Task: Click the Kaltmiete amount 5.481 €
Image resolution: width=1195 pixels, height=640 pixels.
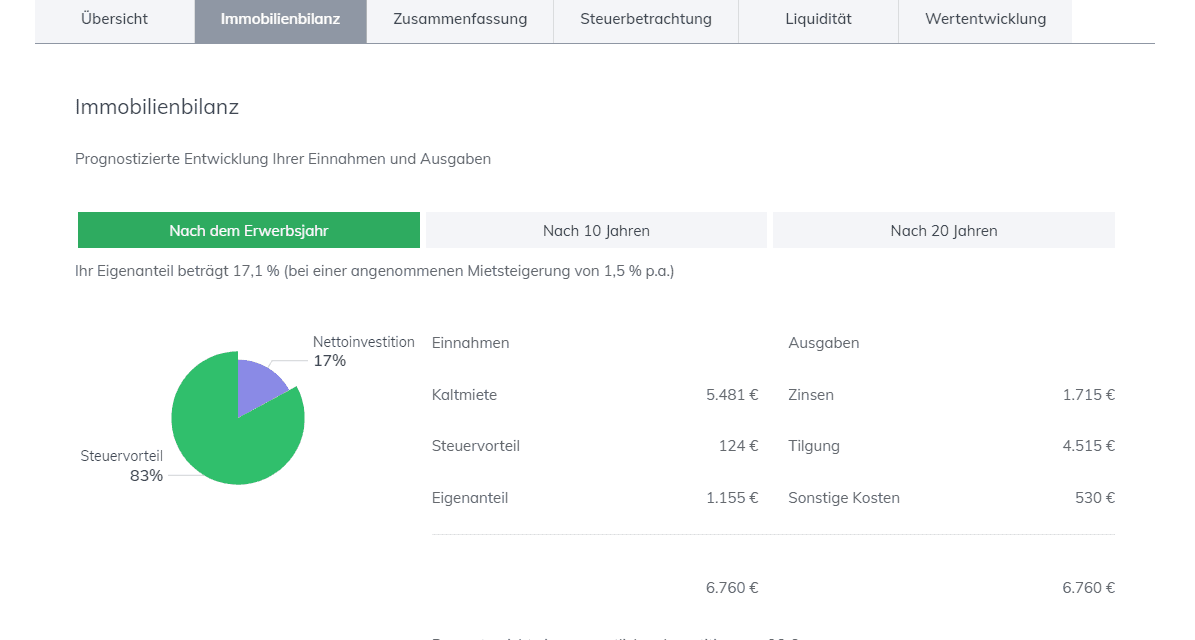Action: pyautogui.click(x=732, y=395)
